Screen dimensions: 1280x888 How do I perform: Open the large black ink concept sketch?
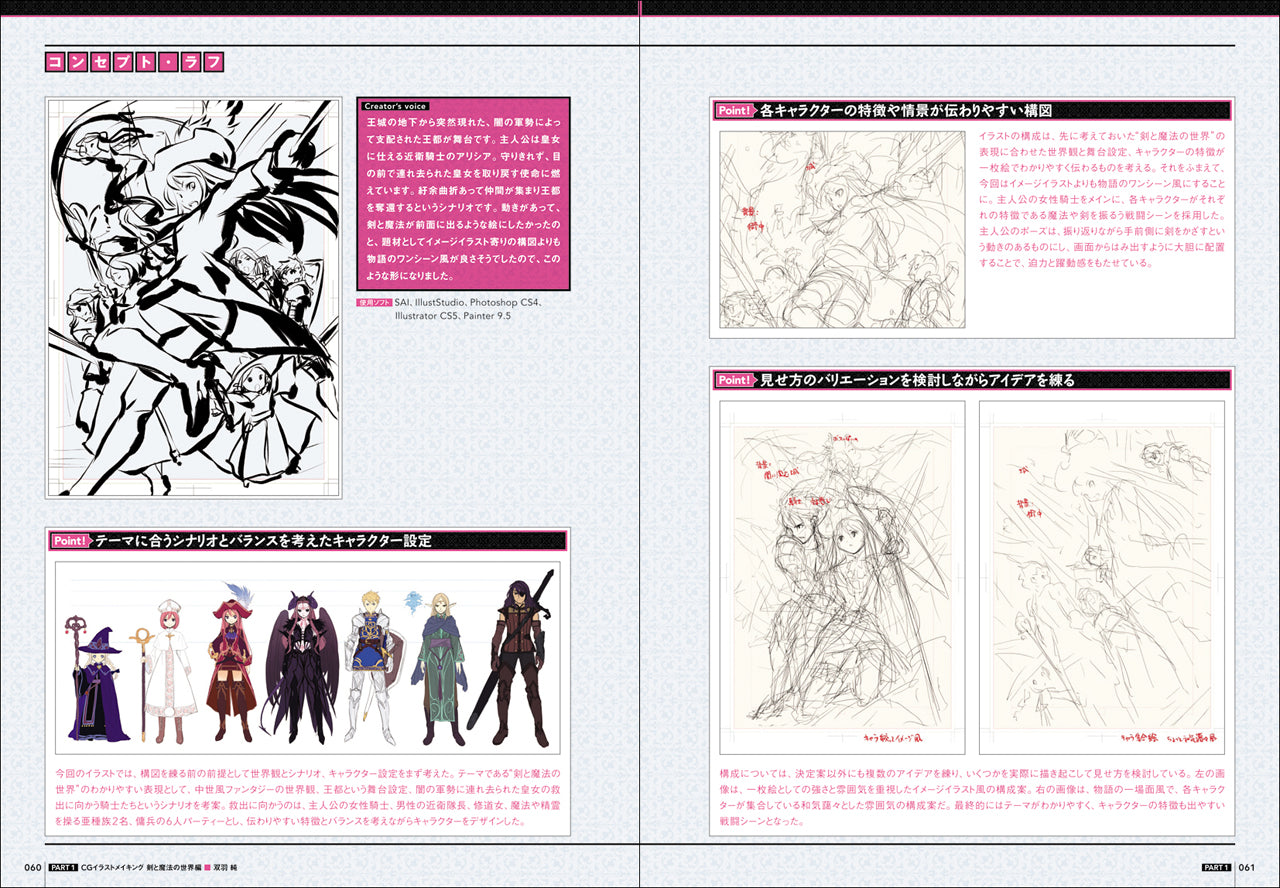[x=195, y=297]
